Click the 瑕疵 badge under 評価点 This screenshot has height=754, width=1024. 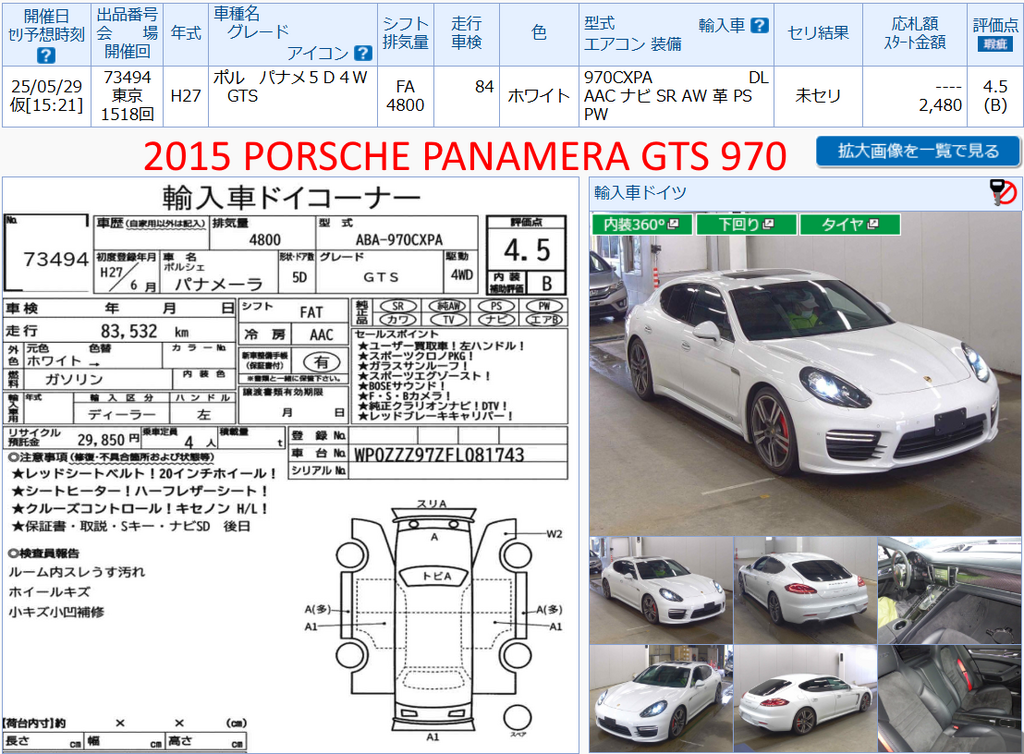pyautogui.click(x=995, y=44)
